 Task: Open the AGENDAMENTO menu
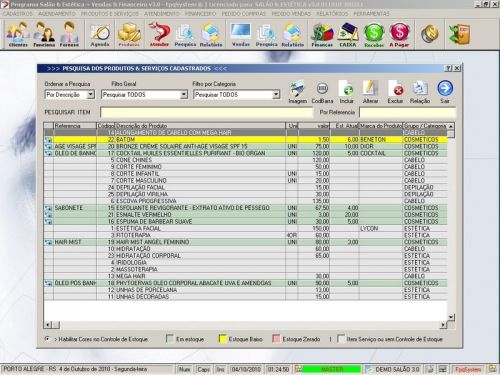point(57,14)
